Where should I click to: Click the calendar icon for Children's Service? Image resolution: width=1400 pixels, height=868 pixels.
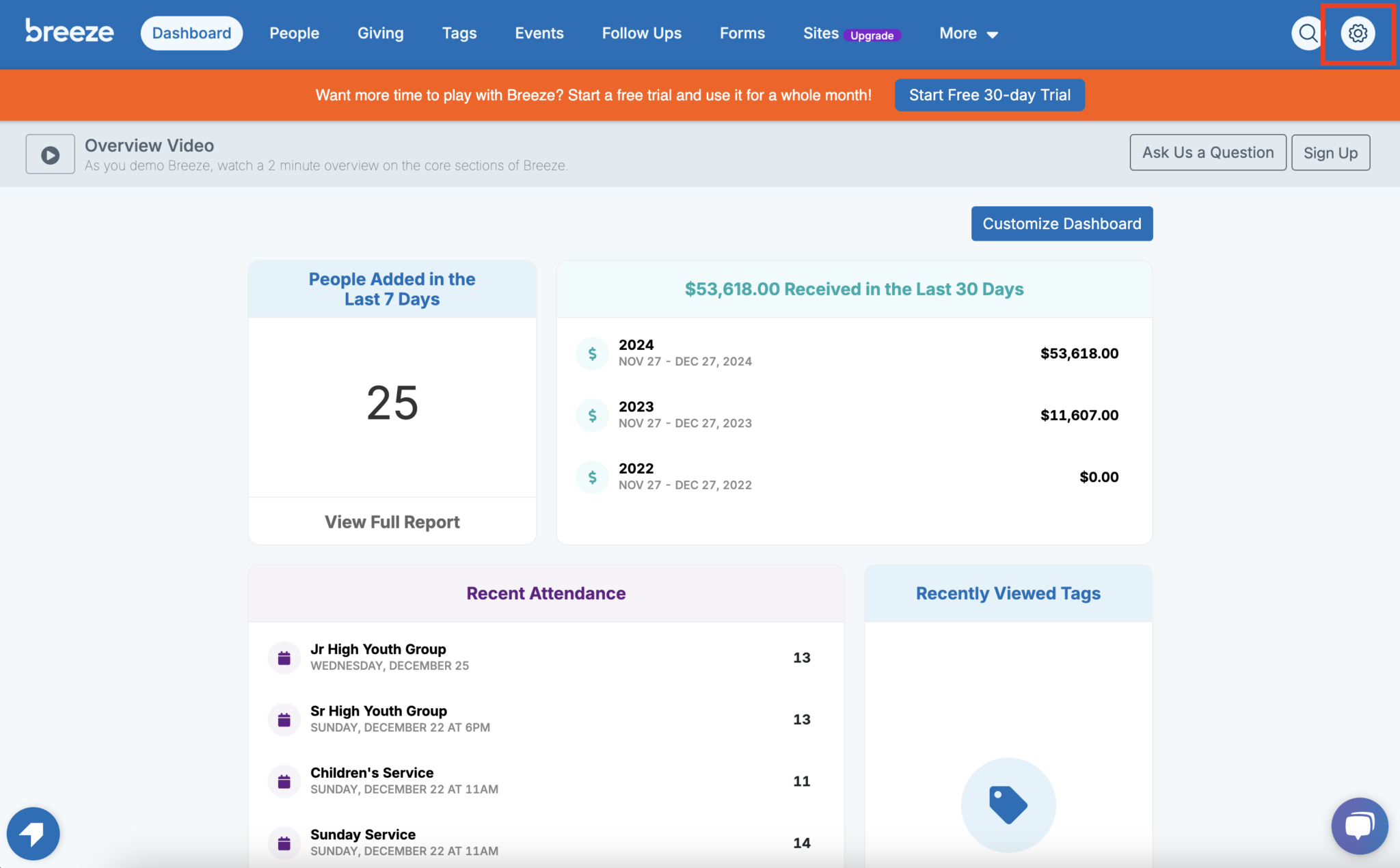coord(284,781)
